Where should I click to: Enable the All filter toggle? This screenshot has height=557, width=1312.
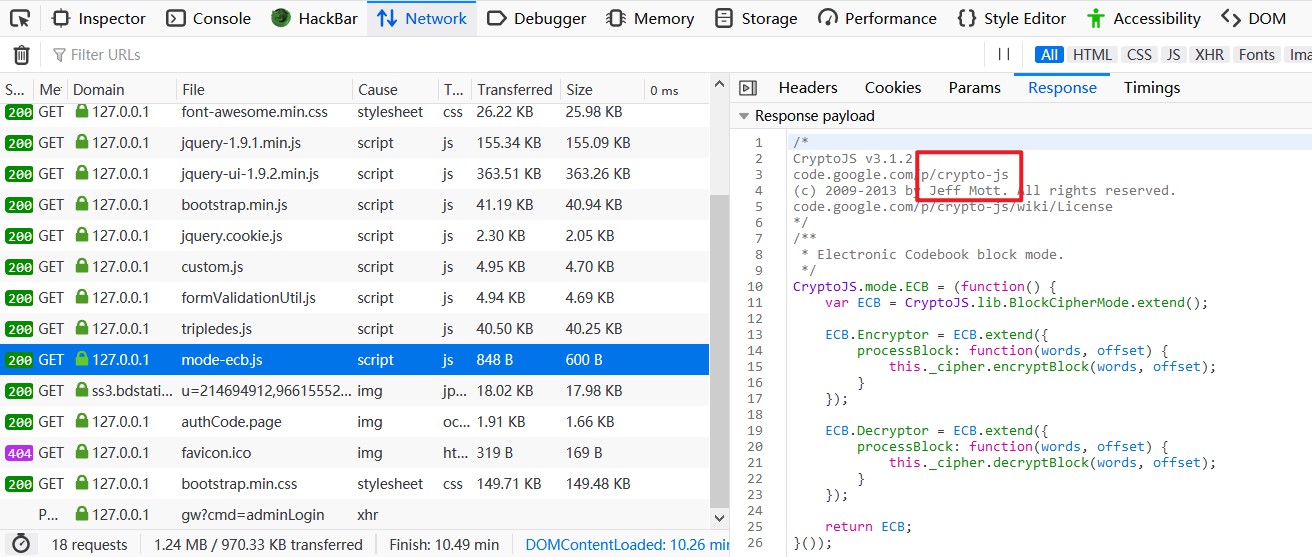(1049, 55)
